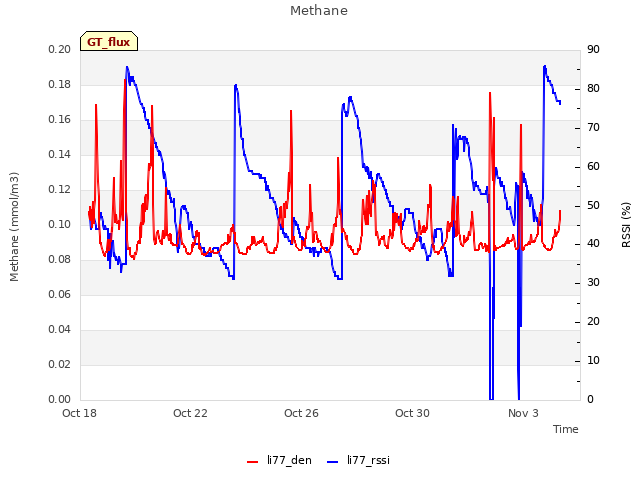Click the 40 RSSI axis value
Screen dimensions: 640x480
click(x=593, y=244)
